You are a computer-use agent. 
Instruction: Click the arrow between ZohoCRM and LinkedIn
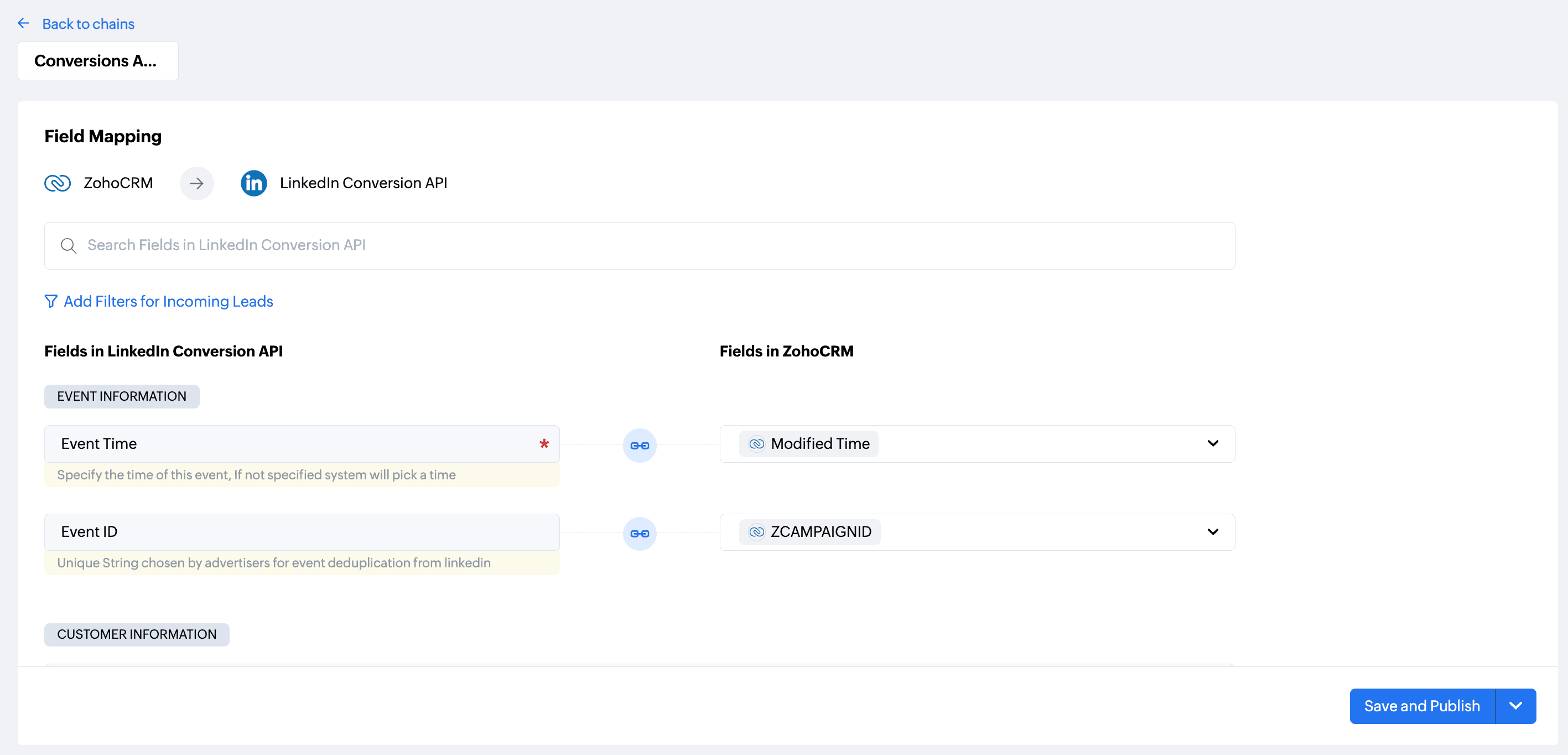pos(196,183)
